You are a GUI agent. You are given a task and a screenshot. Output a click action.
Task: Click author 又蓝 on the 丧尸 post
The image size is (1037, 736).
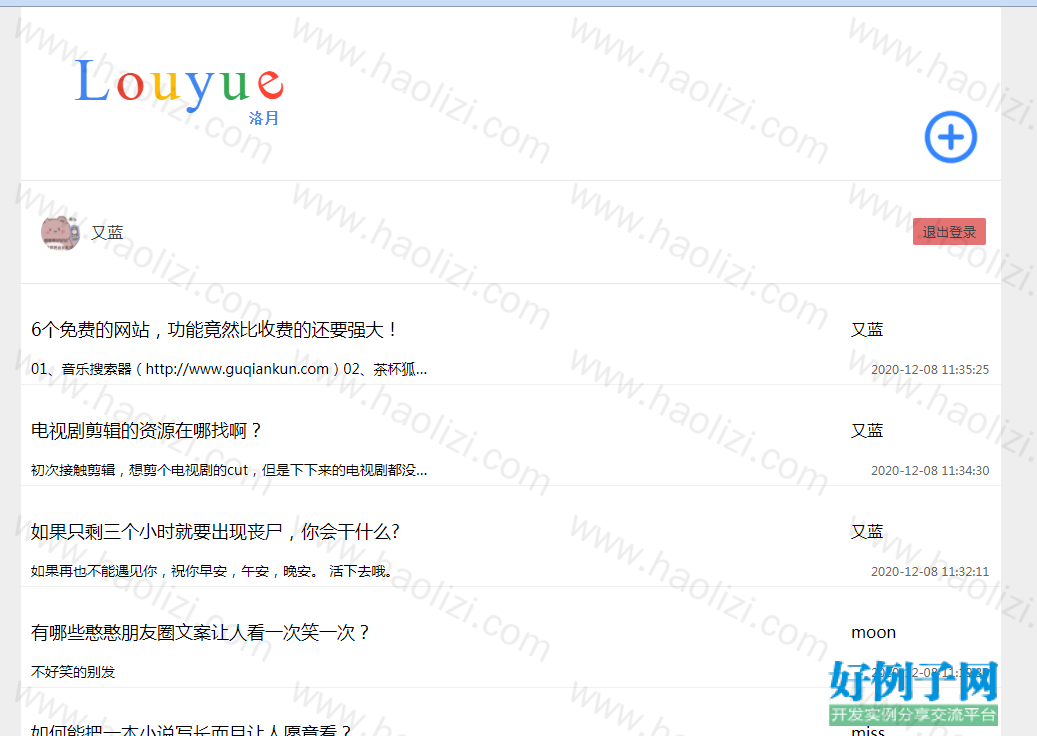point(867,532)
